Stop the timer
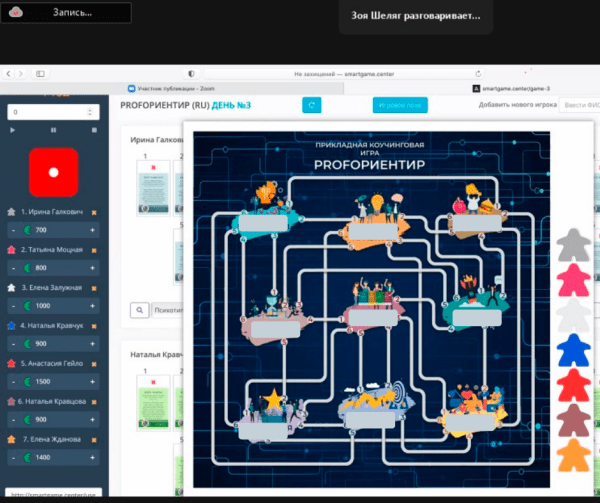The height and width of the screenshot is (503, 600). click(94, 130)
